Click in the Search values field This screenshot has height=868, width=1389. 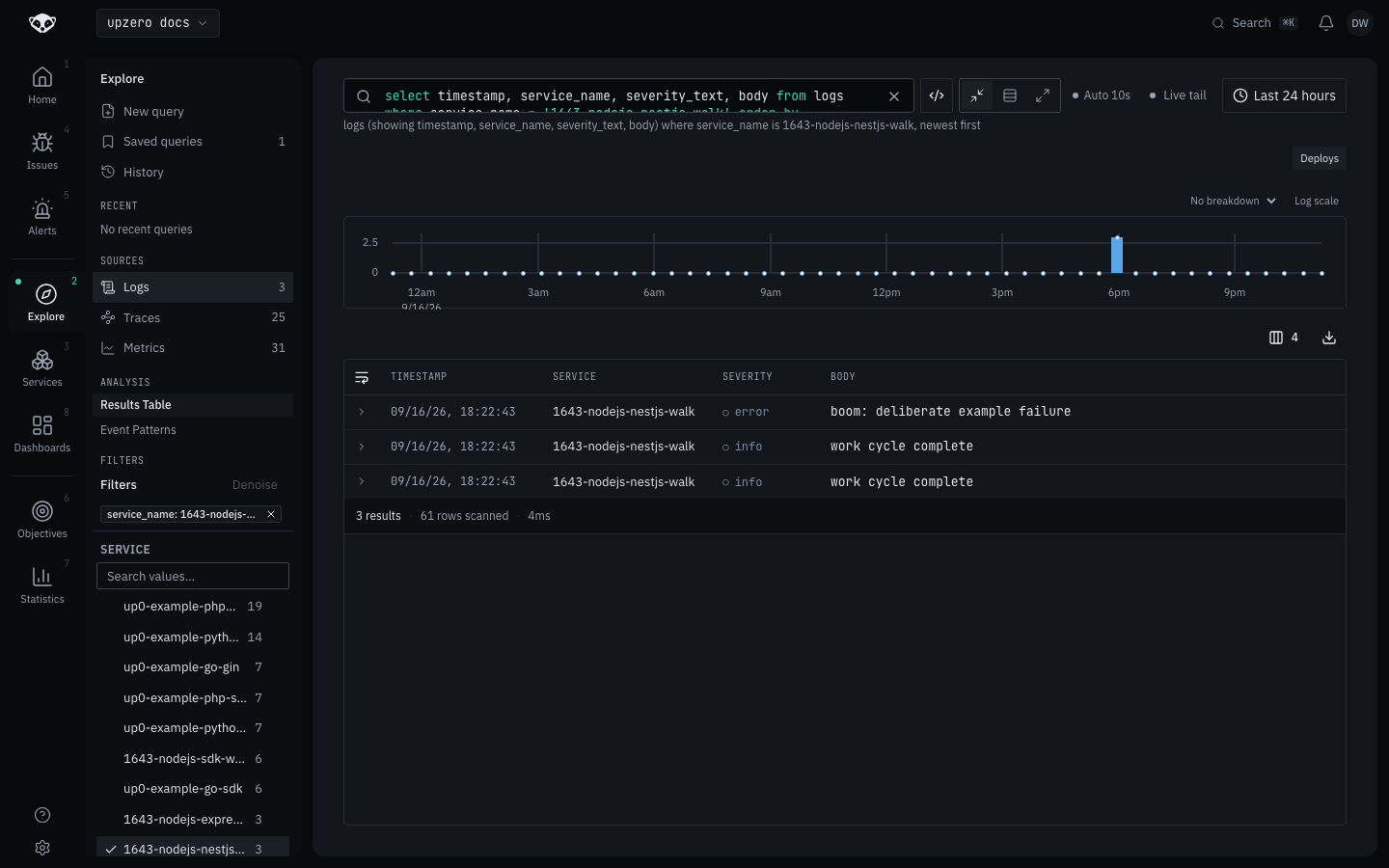tap(193, 576)
